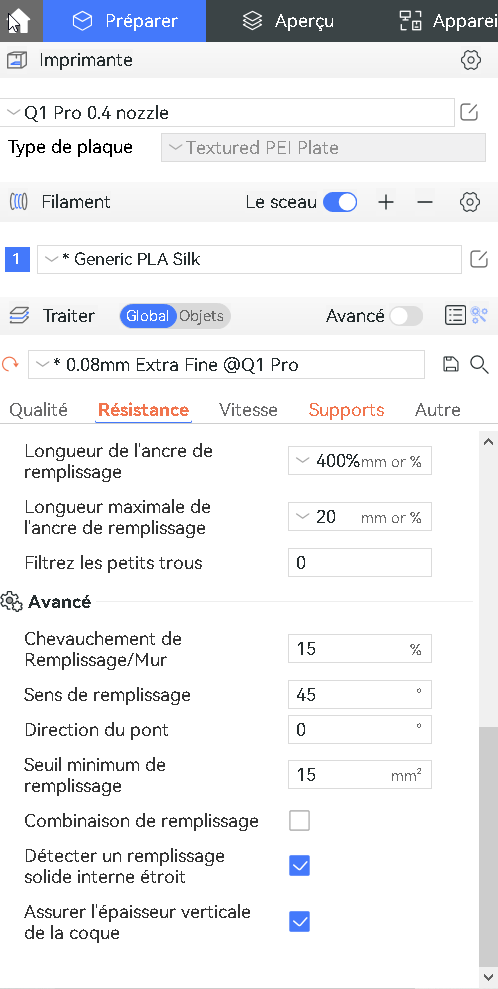Add a filament with plus icon
The image size is (498, 989).
tap(386, 202)
